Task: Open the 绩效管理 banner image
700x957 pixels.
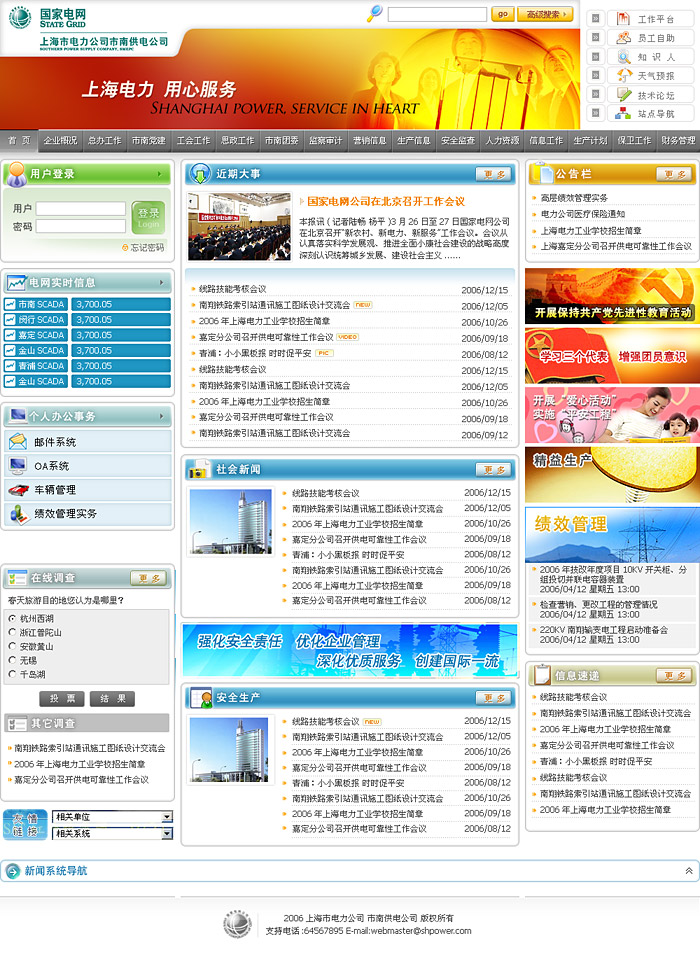Action: click(x=612, y=534)
